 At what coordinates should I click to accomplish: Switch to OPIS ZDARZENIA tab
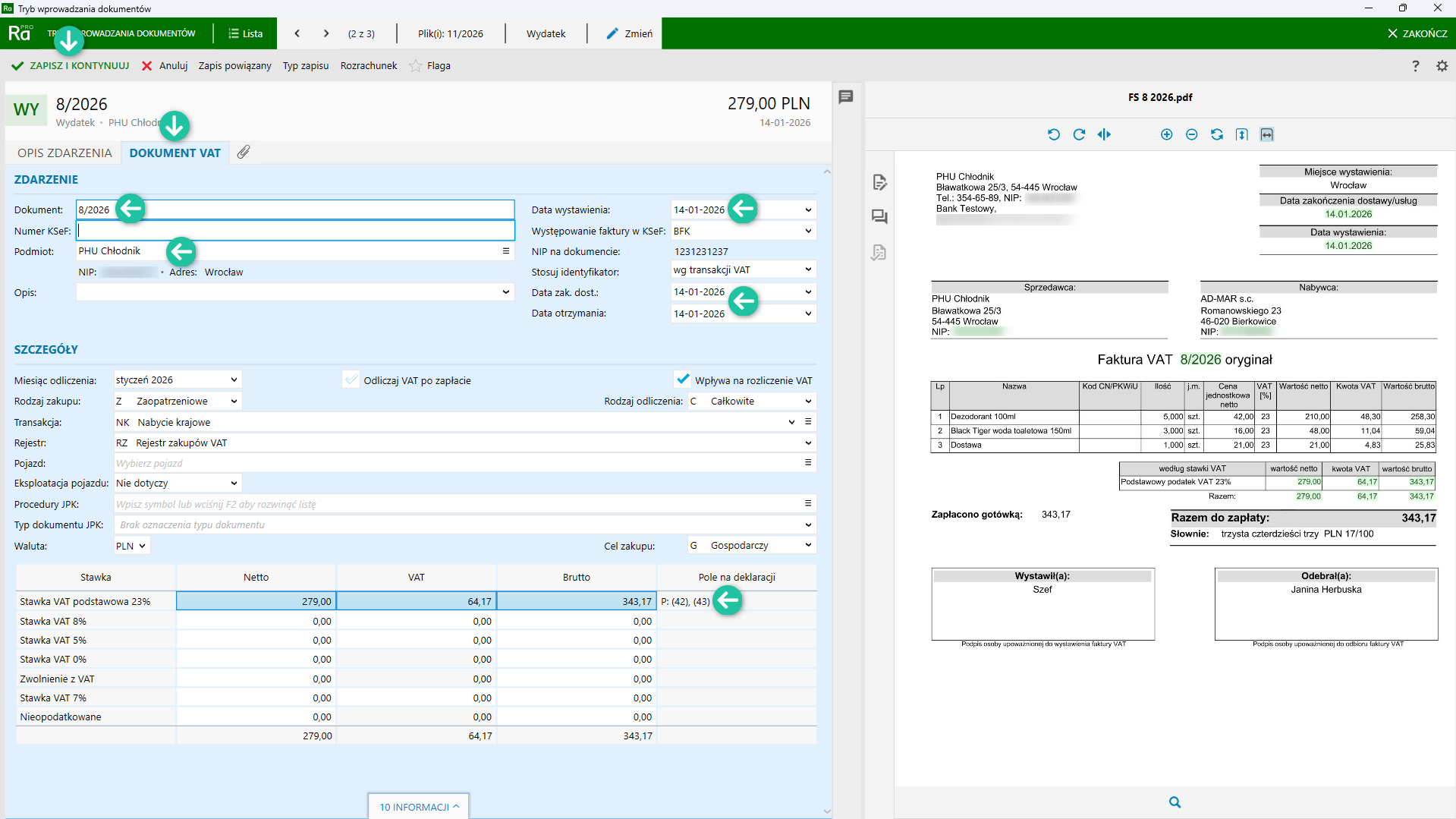tap(64, 153)
